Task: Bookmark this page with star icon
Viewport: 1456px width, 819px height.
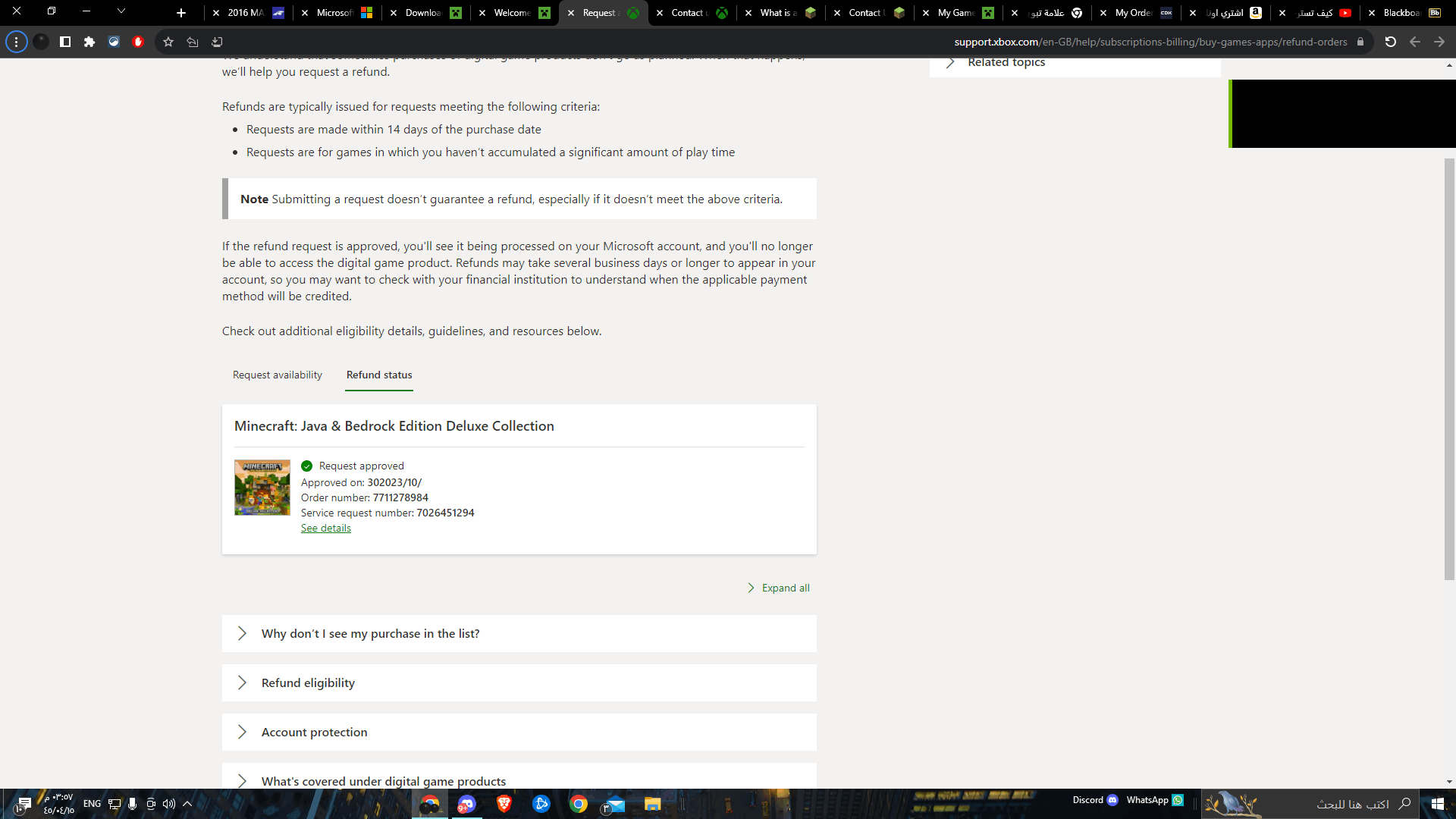Action: point(168,42)
